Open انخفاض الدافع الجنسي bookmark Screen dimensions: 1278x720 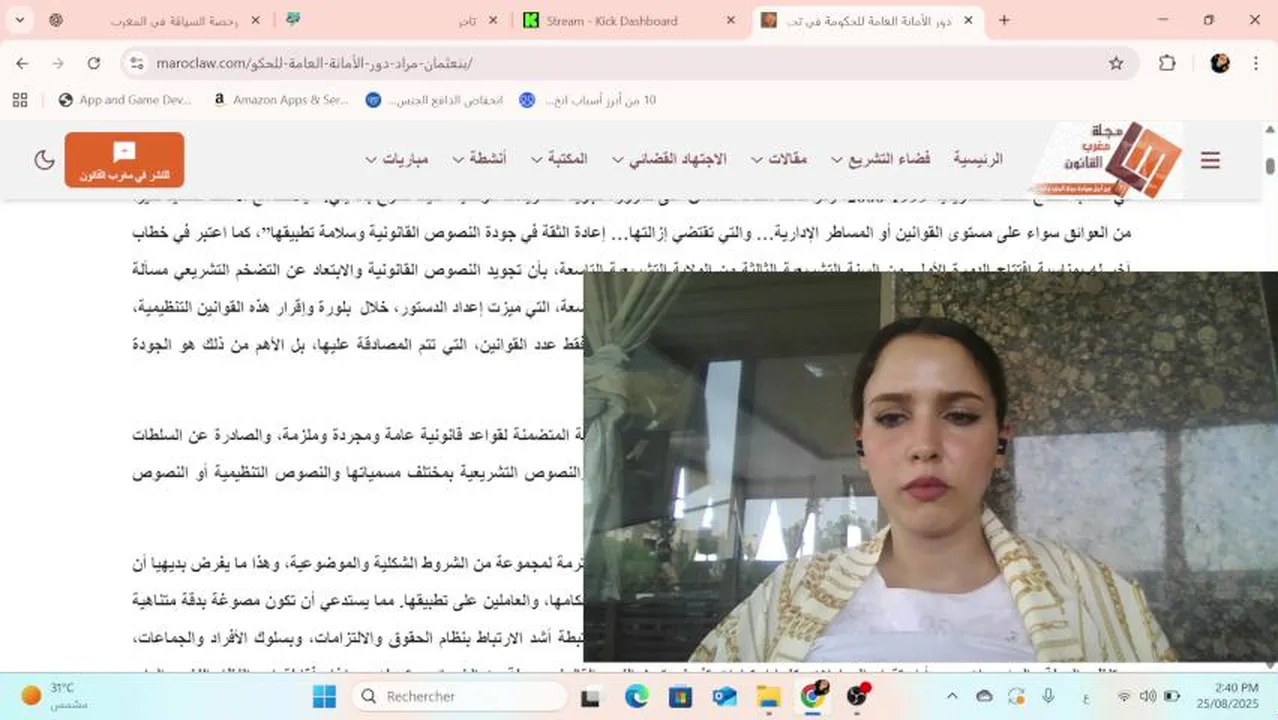[x=434, y=100]
